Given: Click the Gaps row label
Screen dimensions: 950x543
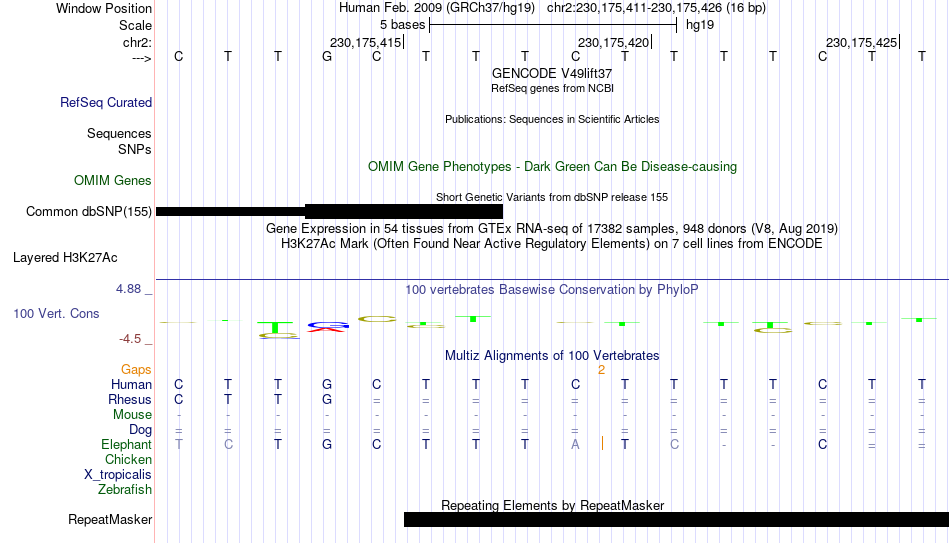Looking at the screenshot, I should pos(136,370).
